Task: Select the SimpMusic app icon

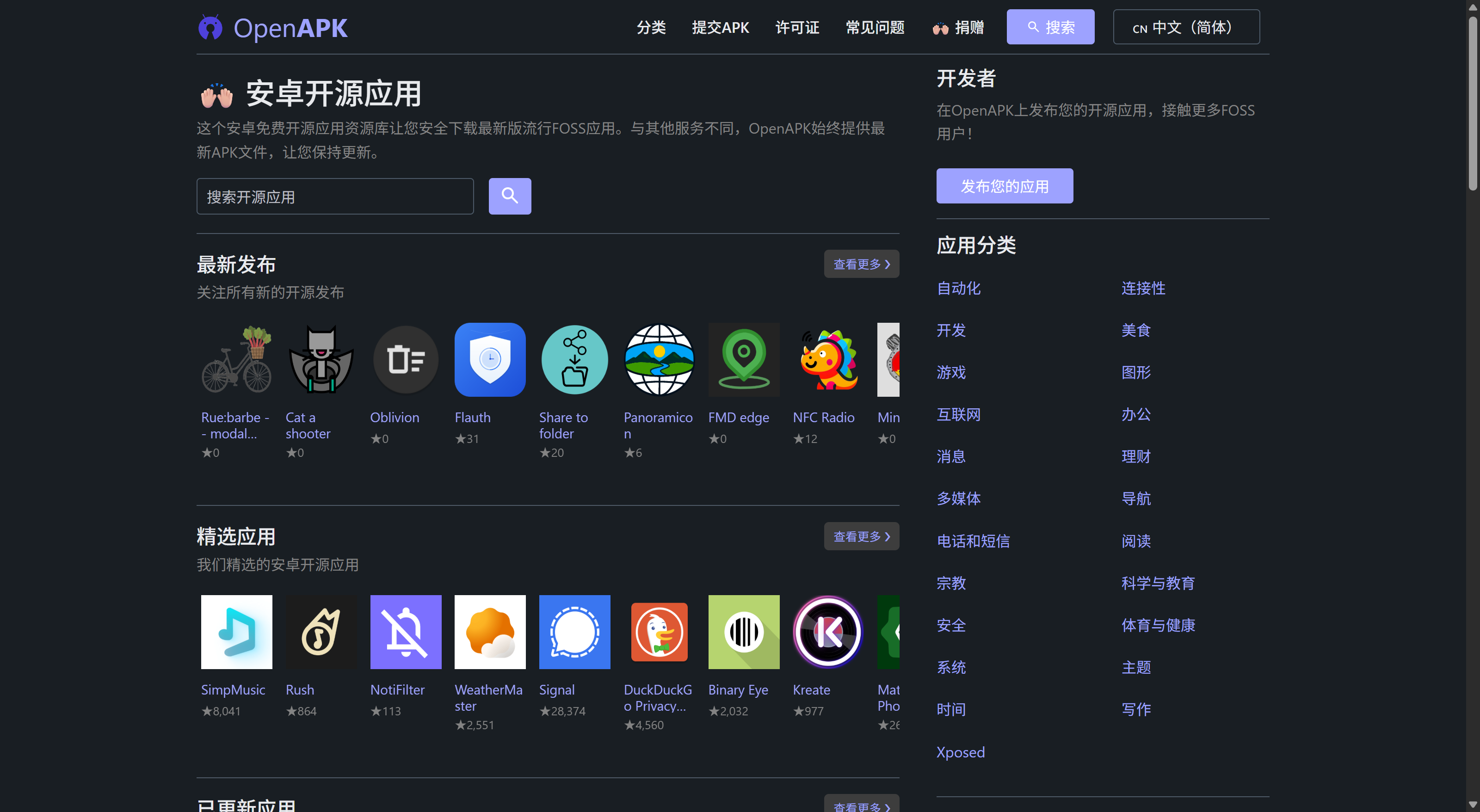Action: click(236, 632)
